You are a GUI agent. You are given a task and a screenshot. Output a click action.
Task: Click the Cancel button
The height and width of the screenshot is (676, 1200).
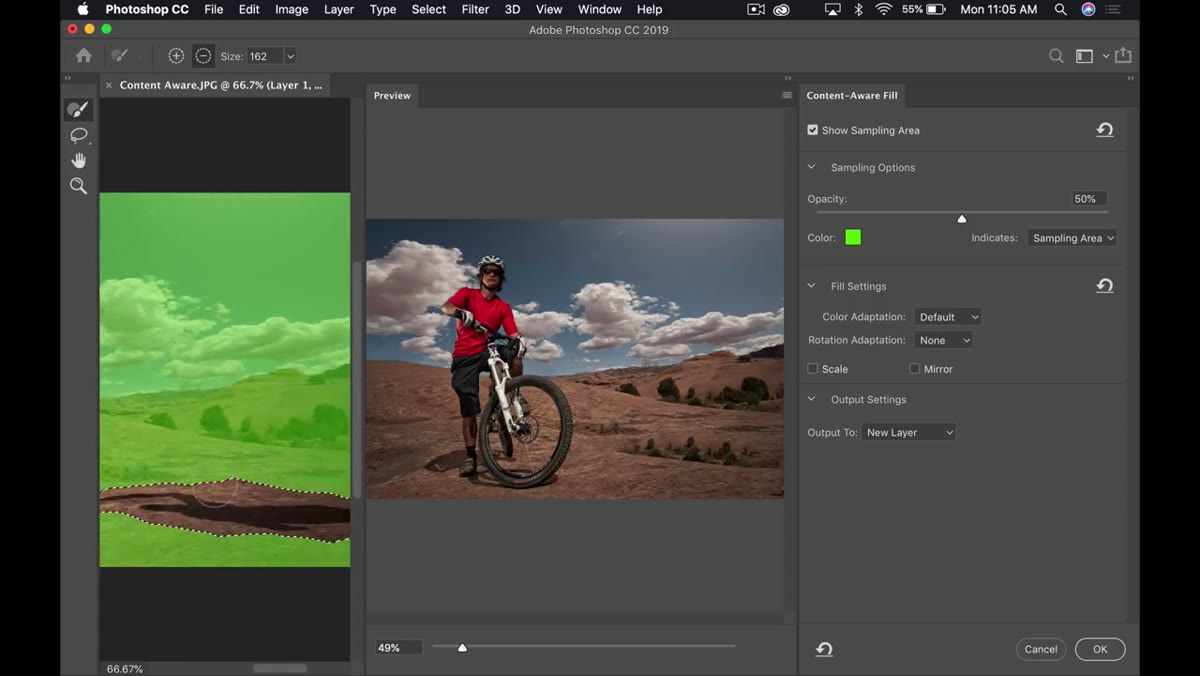coord(1041,649)
